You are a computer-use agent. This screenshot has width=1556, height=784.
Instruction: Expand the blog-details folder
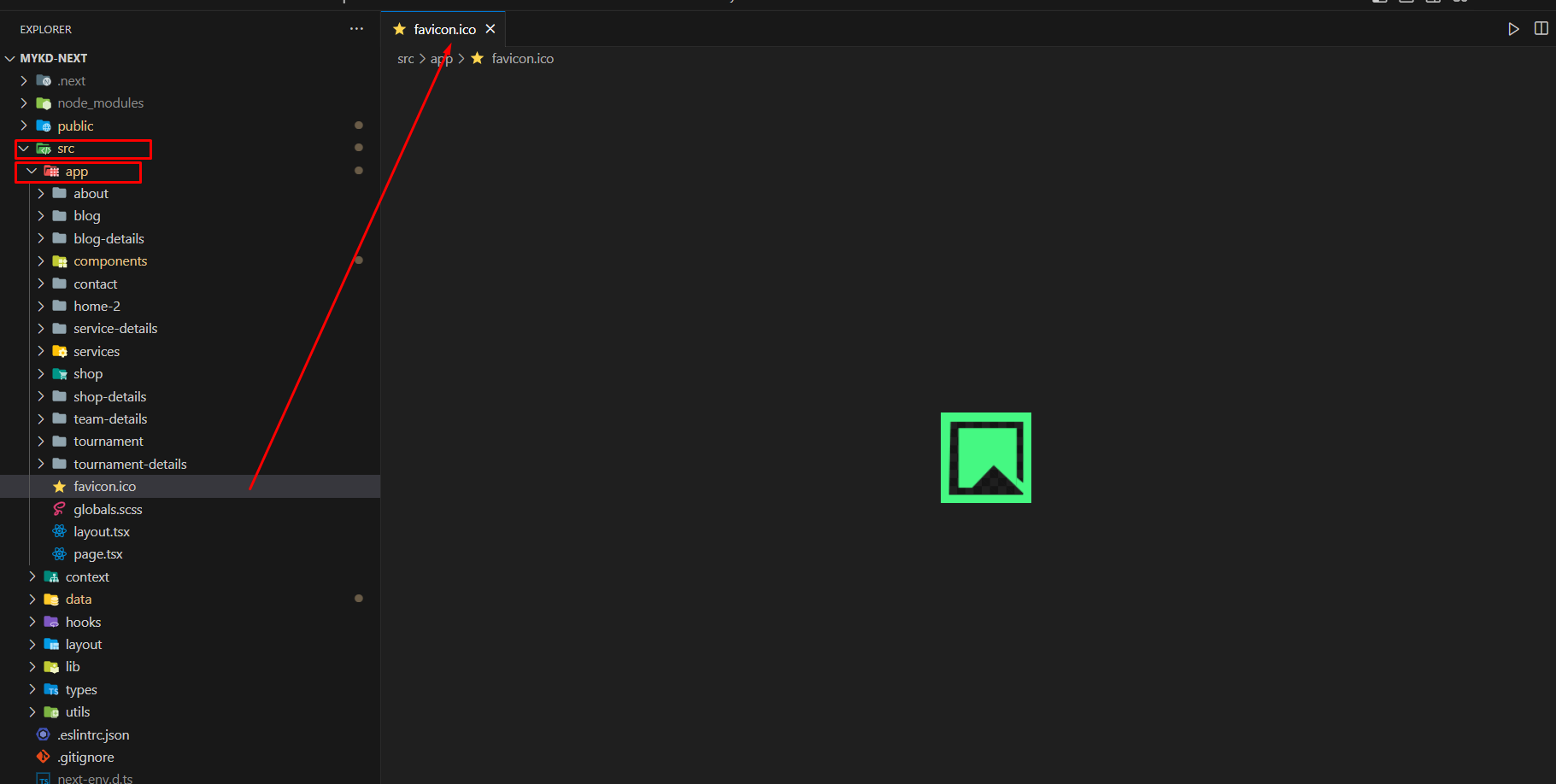[41, 238]
